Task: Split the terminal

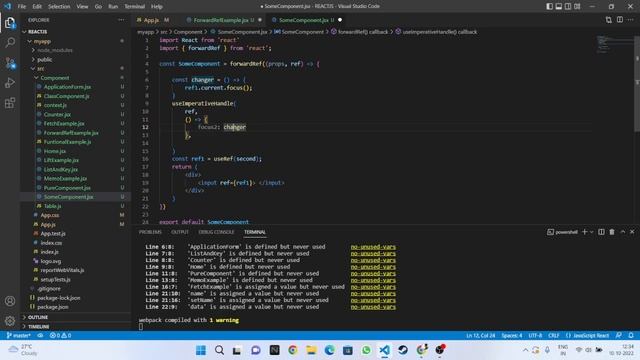Action: [x=601, y=232]
